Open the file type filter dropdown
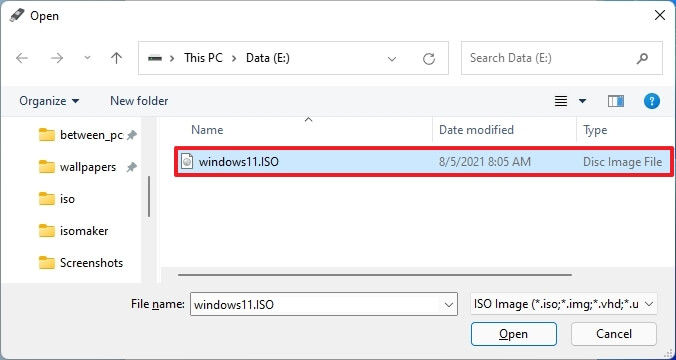Viewport: 676px width, 360px height. click(x=564, y=304)
